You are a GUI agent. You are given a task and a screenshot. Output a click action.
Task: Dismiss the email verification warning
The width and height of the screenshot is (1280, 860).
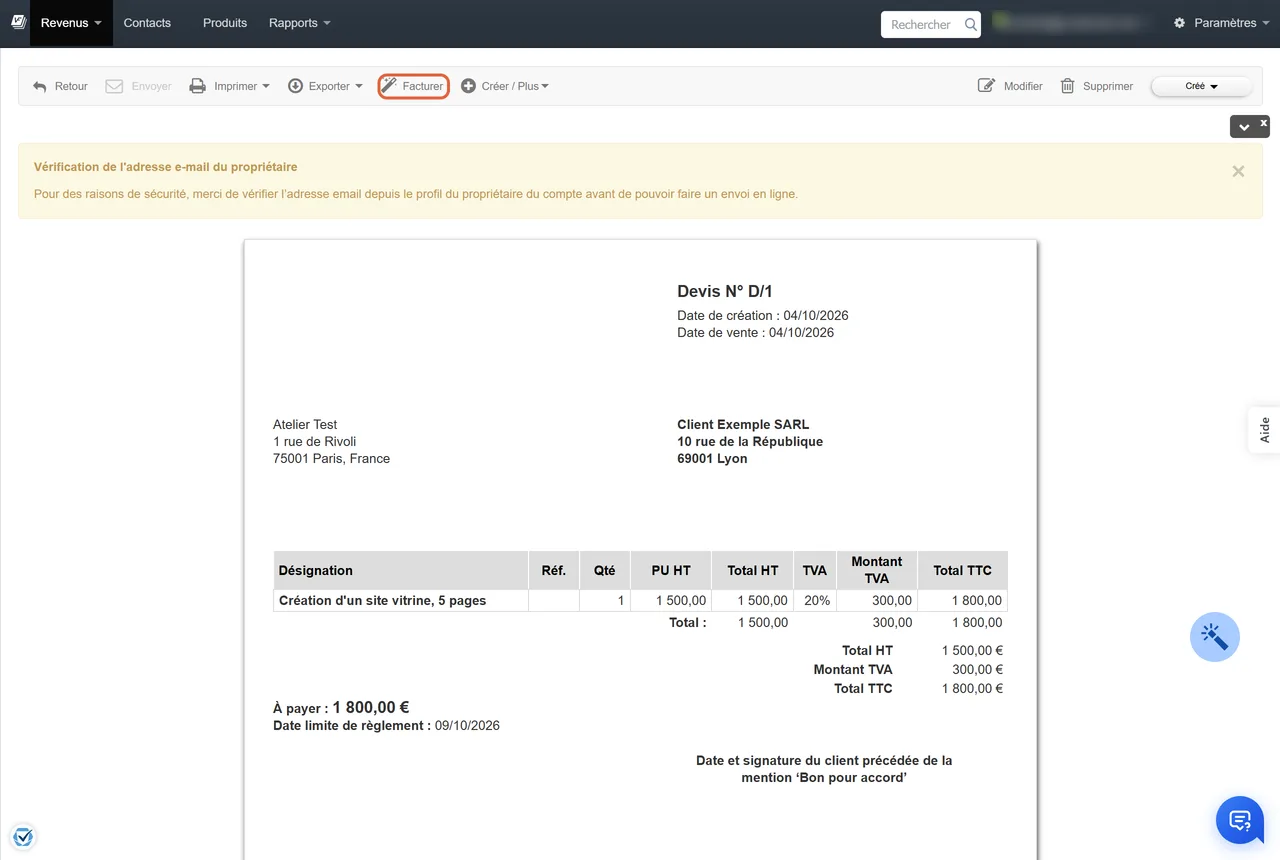click(1238, 171)
